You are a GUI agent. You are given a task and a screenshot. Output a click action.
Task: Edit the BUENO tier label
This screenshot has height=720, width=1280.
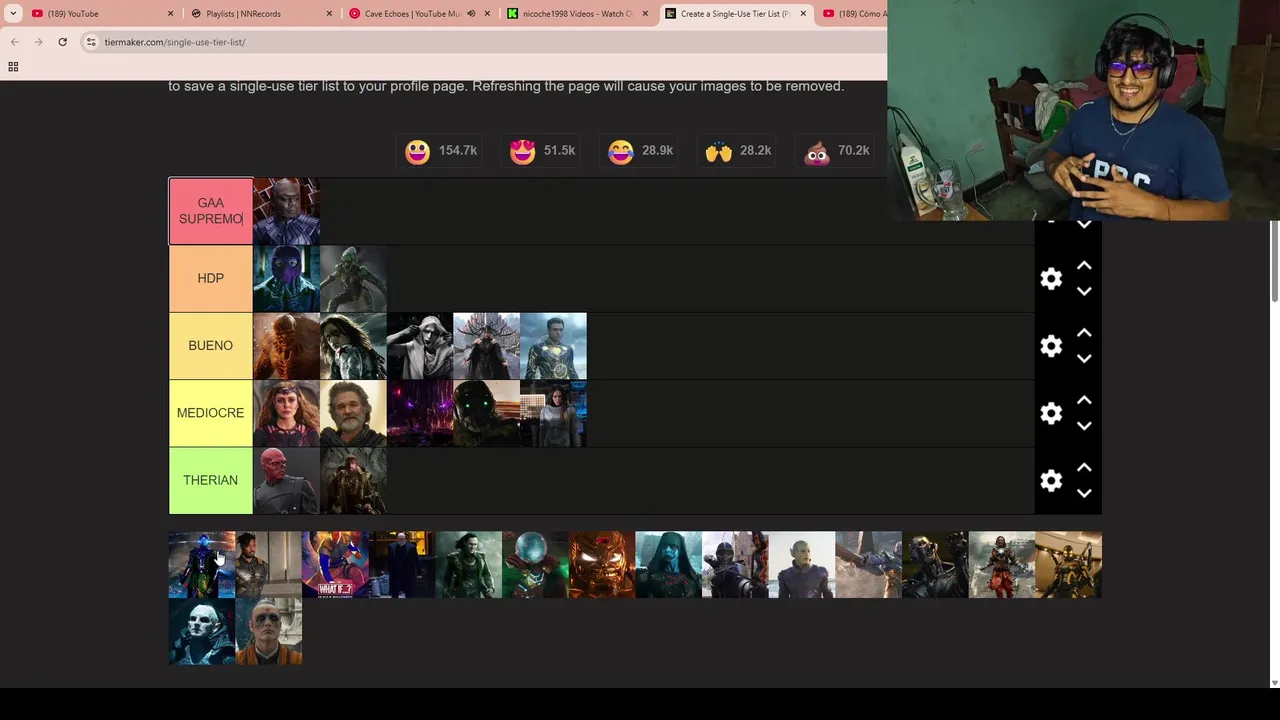211,346
